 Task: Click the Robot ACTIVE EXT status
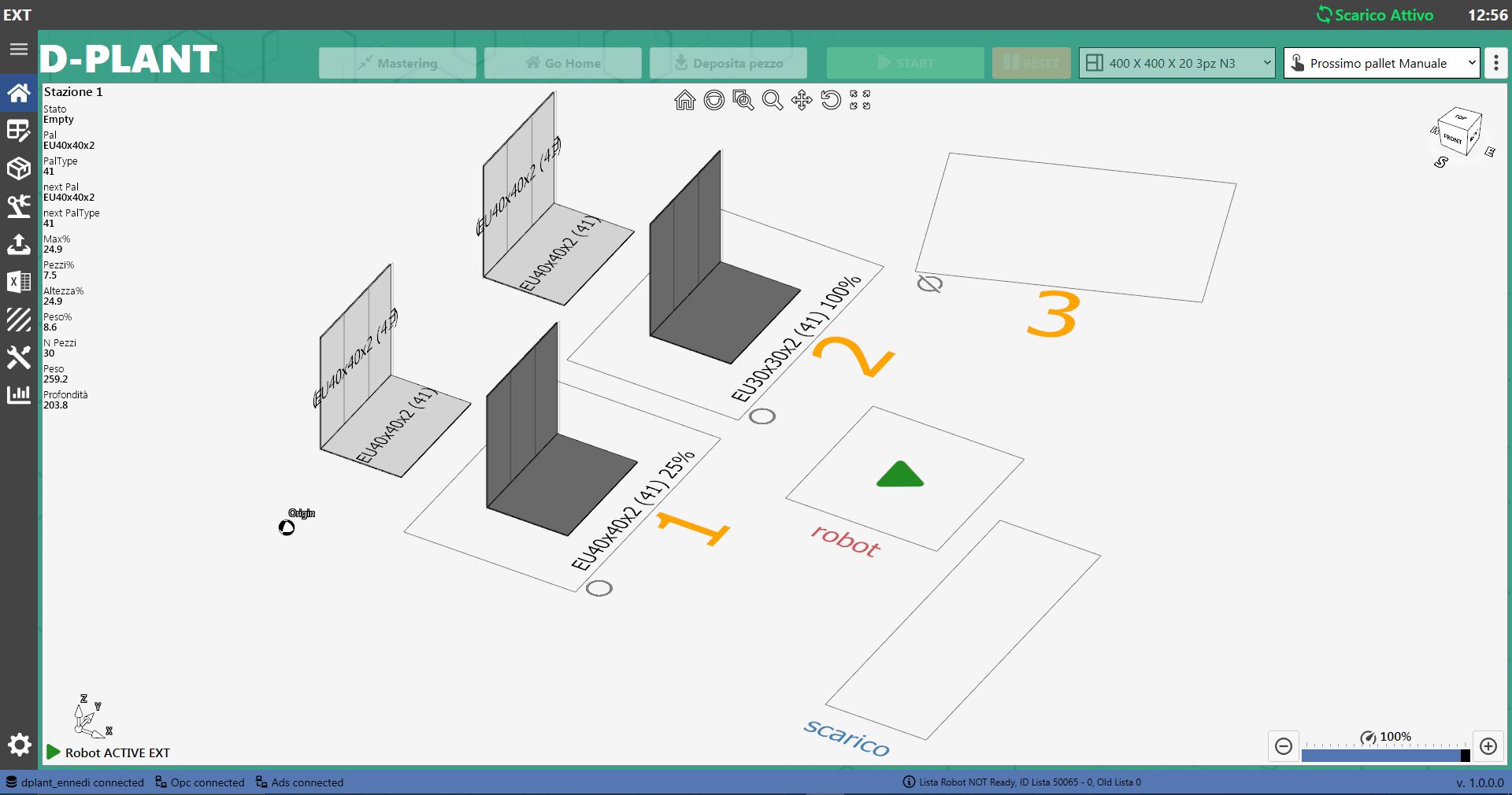[x=109, y=752]
